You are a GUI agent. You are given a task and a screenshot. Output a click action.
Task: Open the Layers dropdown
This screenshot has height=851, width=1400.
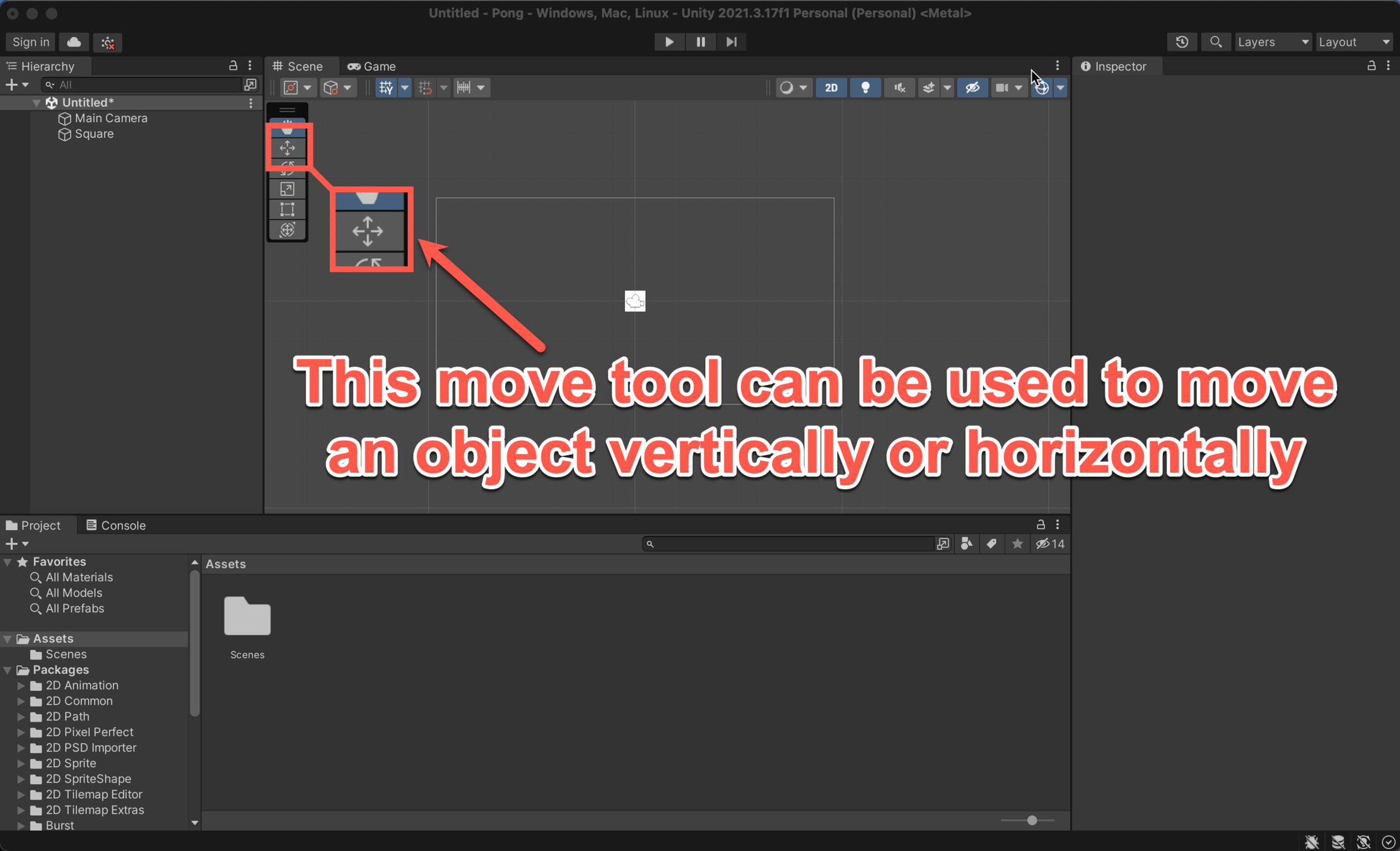1272,42
